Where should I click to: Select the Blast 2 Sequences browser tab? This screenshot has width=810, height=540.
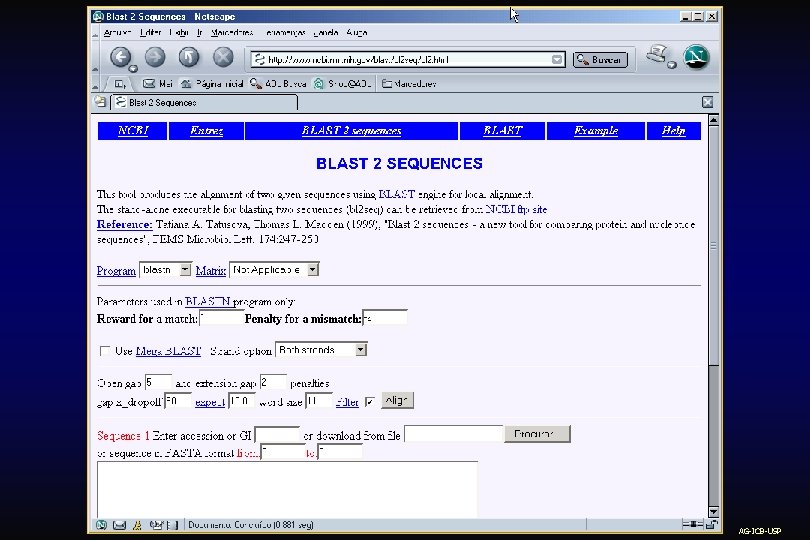[x=204, y=102]
